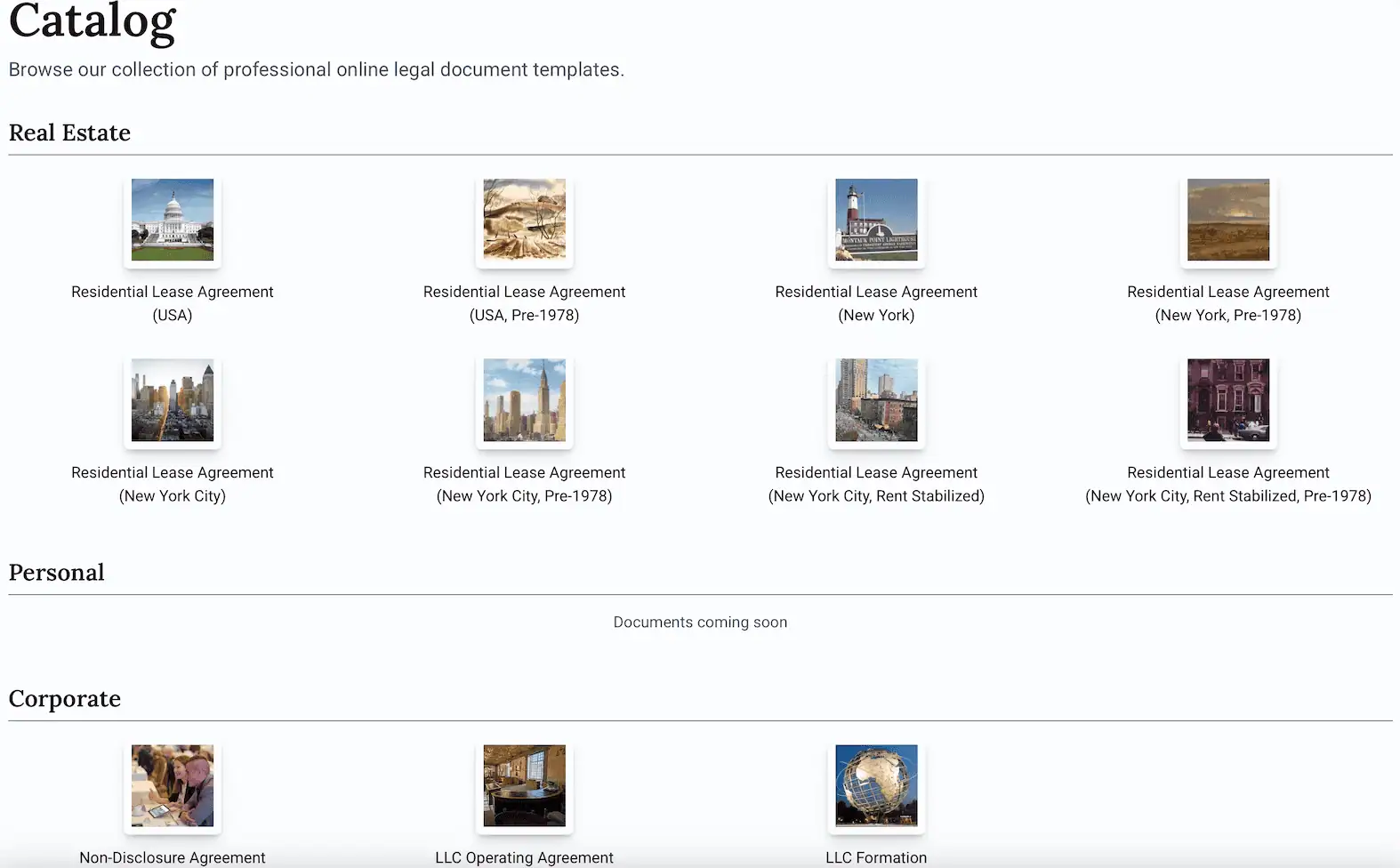Image resolution: width=1400 pixels, height=868 pixels.
Task: Open the (New York City, Rent Stabilized, Pre-1978) title
Action: pyautogui.click(x=1228, y=484)
